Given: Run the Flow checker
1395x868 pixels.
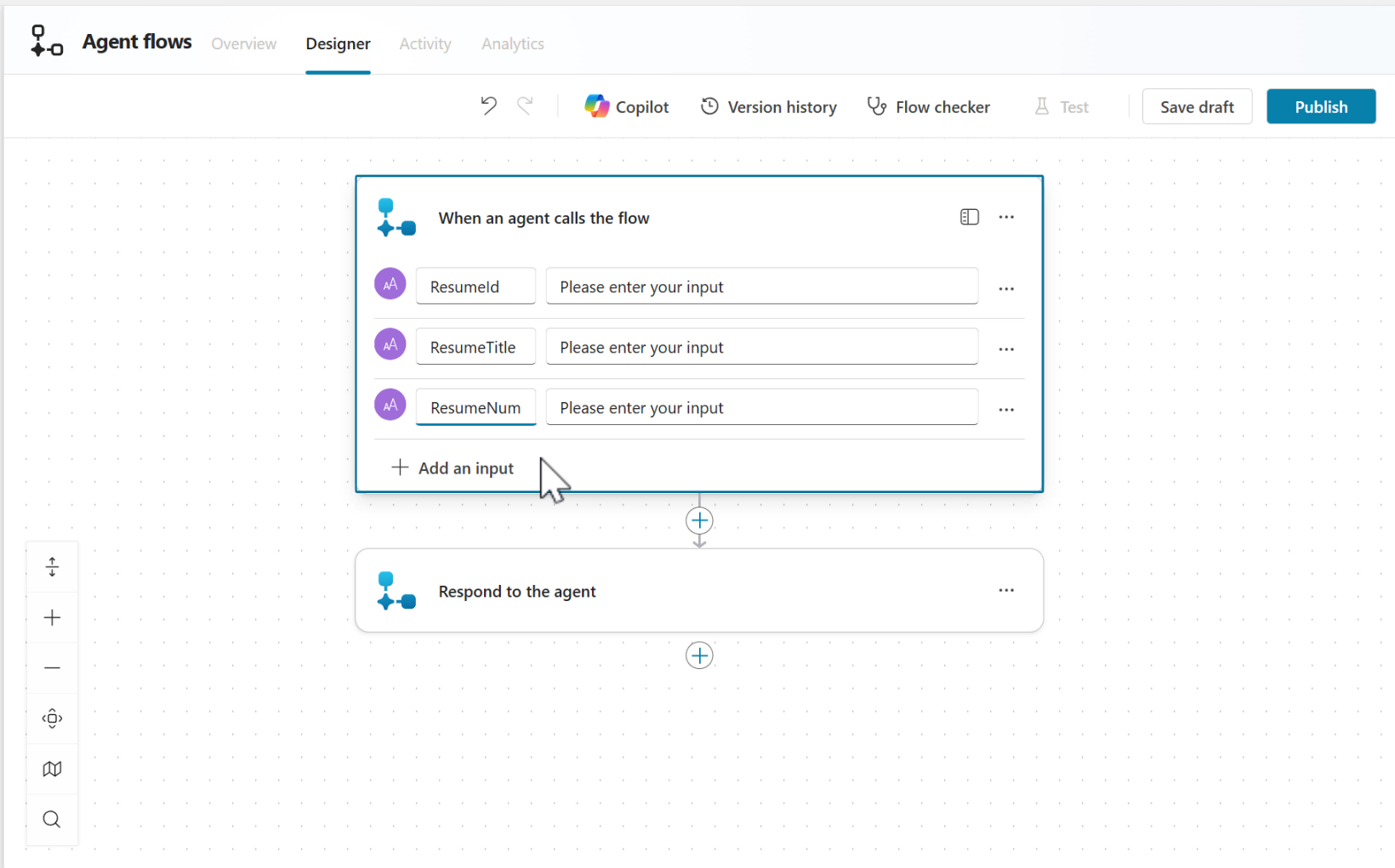Looking at the screenshot, I should pyautogui.click(x=929, y=107).
